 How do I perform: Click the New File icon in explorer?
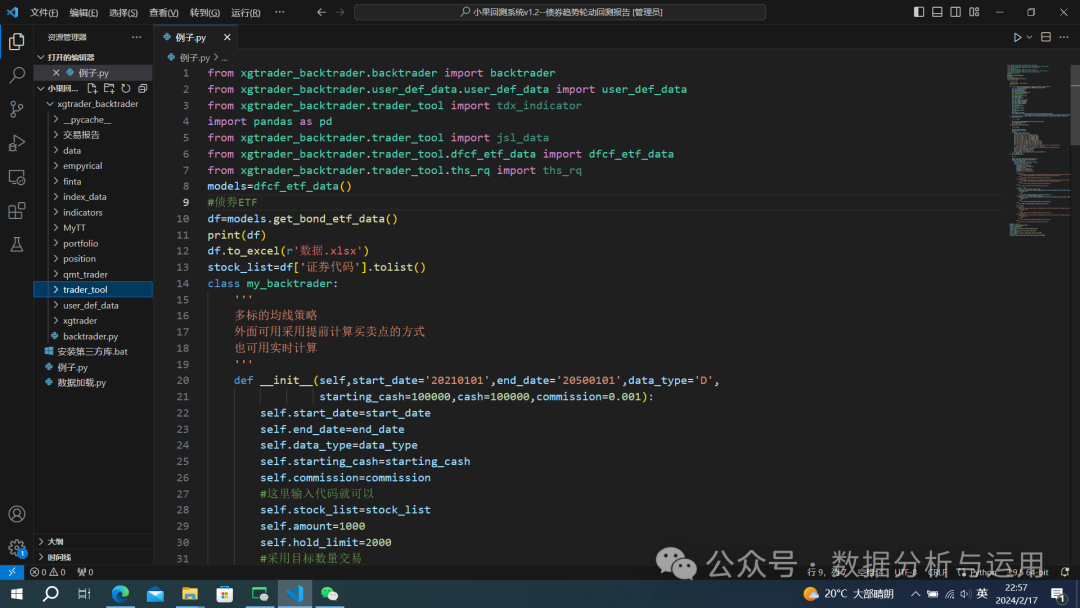[x=92, y=88]
